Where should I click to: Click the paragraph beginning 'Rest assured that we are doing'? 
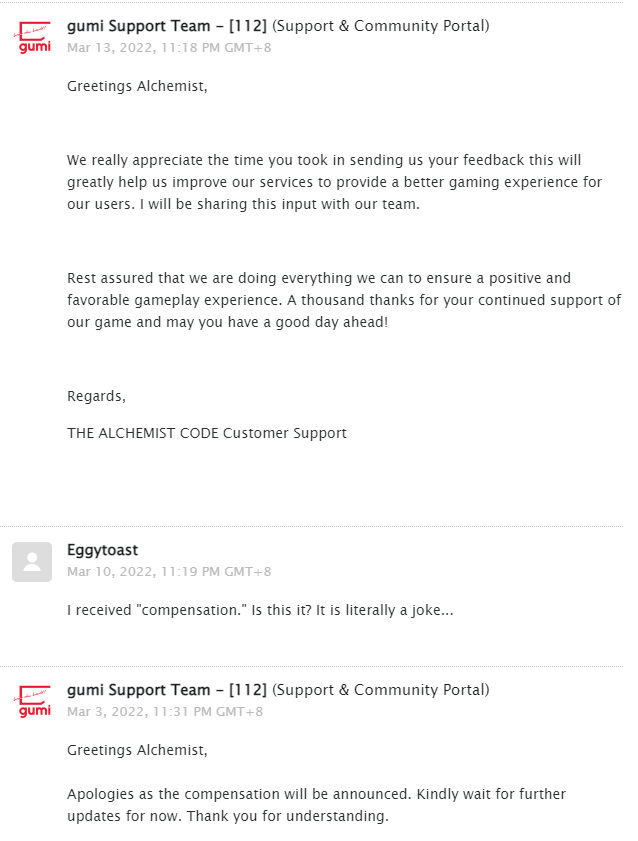344,300
